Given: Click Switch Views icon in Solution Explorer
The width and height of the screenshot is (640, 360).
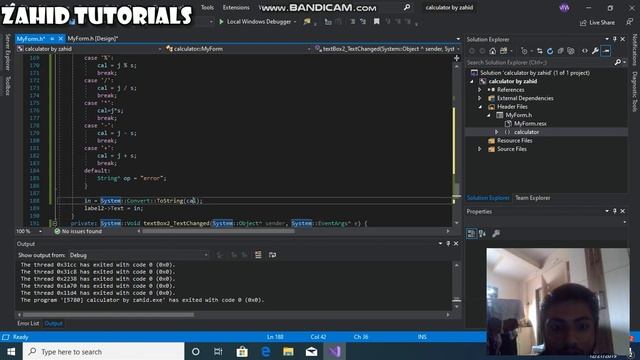Looking at the screenshot, I should 504,51.
